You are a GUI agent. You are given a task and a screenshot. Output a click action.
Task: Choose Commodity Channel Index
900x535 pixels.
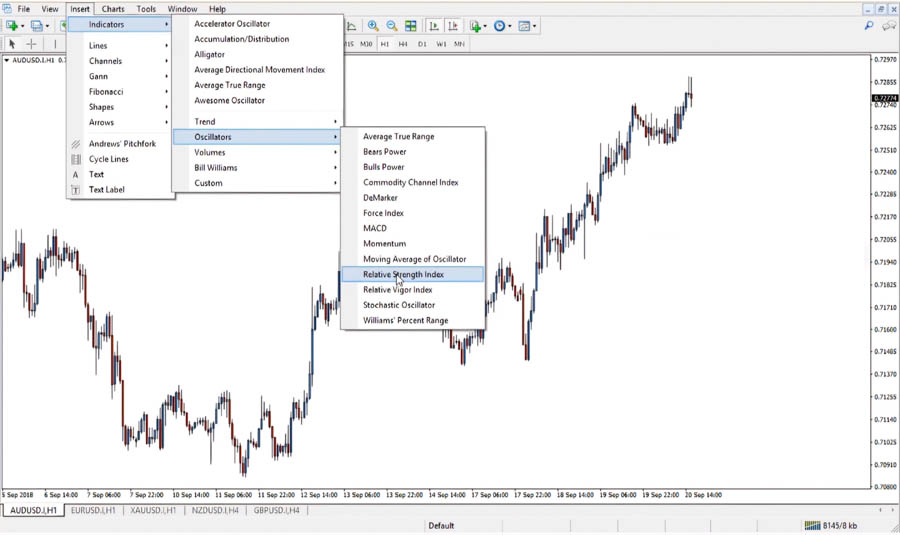413,182
